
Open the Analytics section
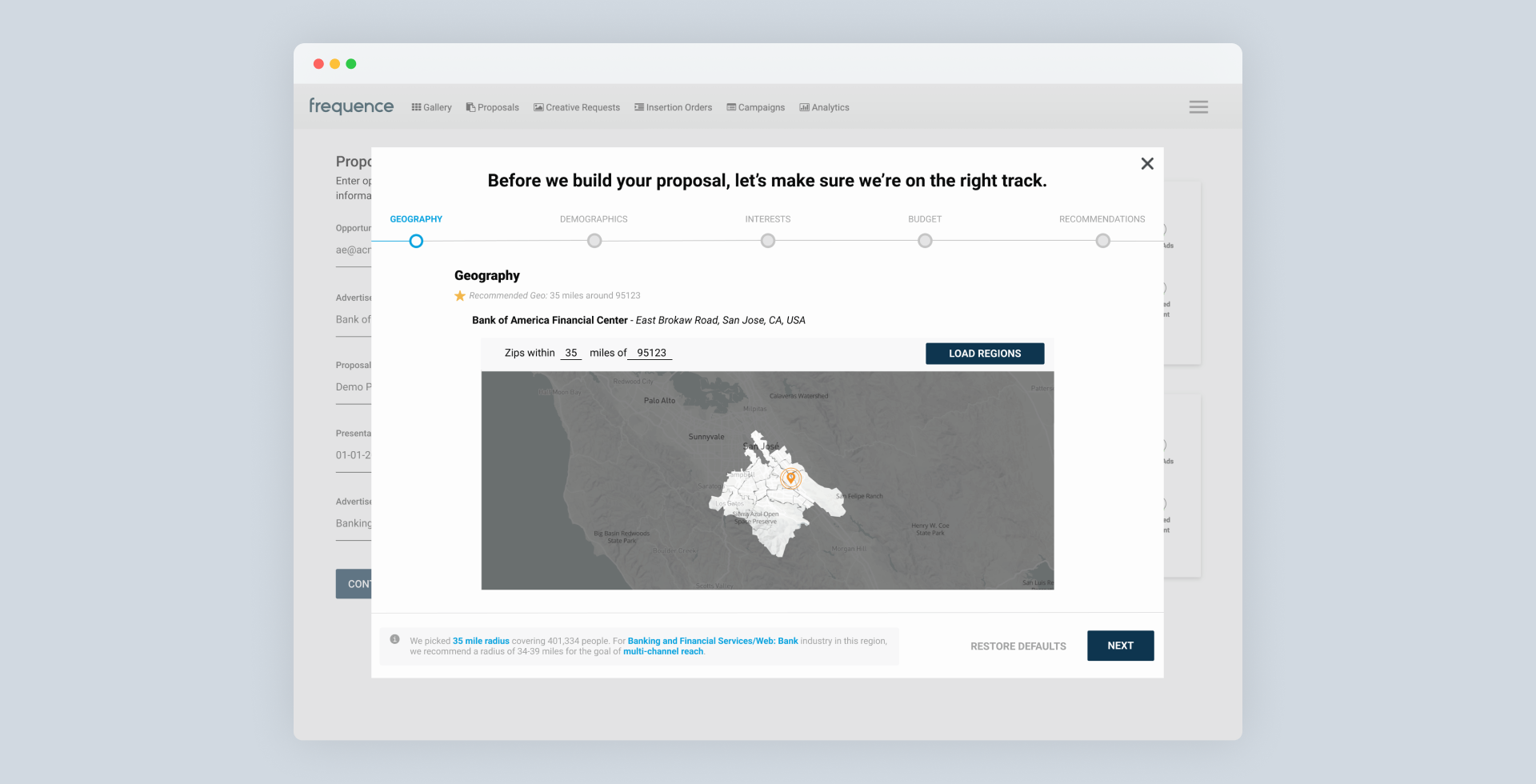pyautogui.click(x=824, y=107)
